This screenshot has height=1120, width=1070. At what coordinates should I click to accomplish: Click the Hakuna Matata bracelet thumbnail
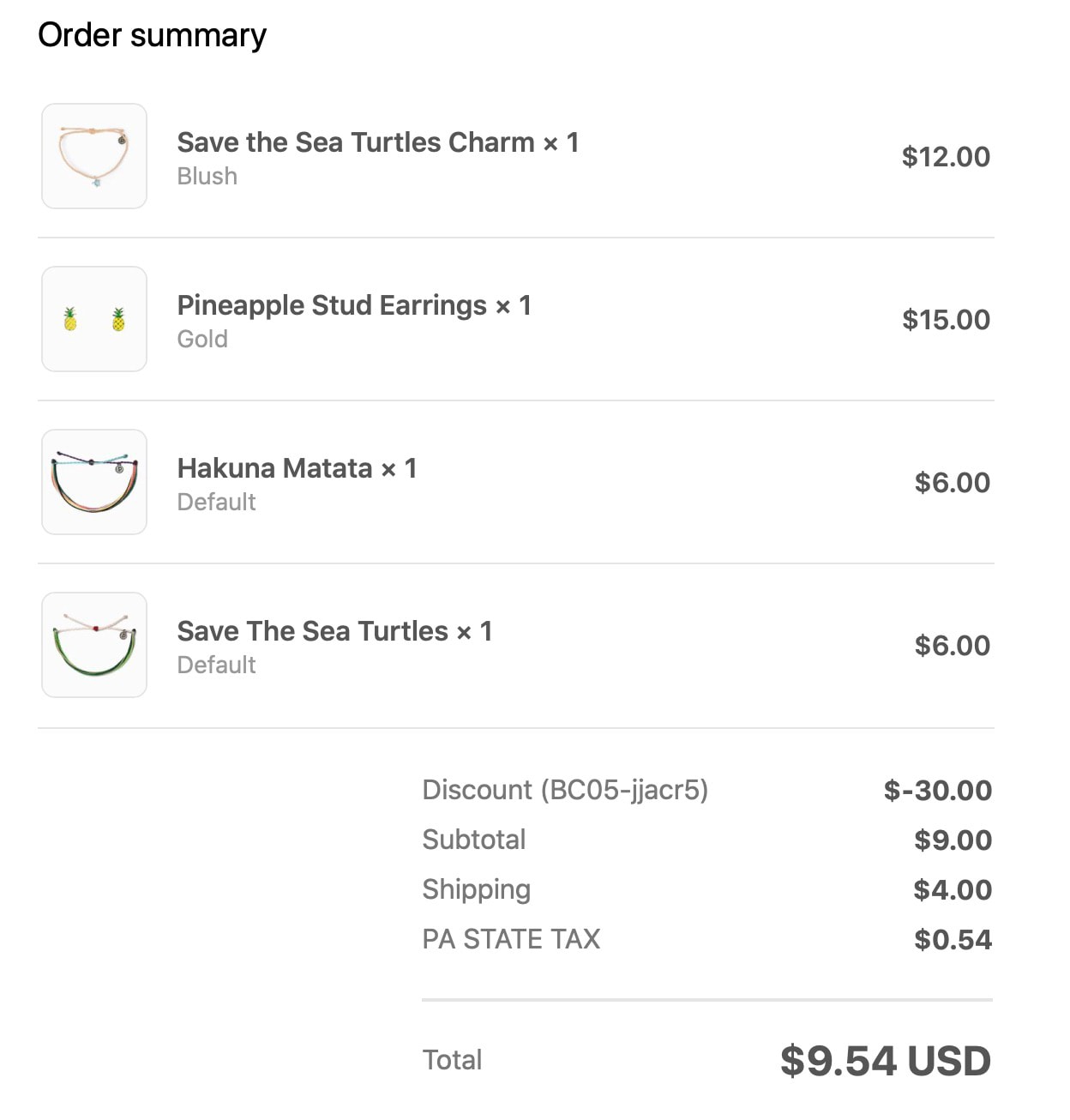tap(94, 482)
